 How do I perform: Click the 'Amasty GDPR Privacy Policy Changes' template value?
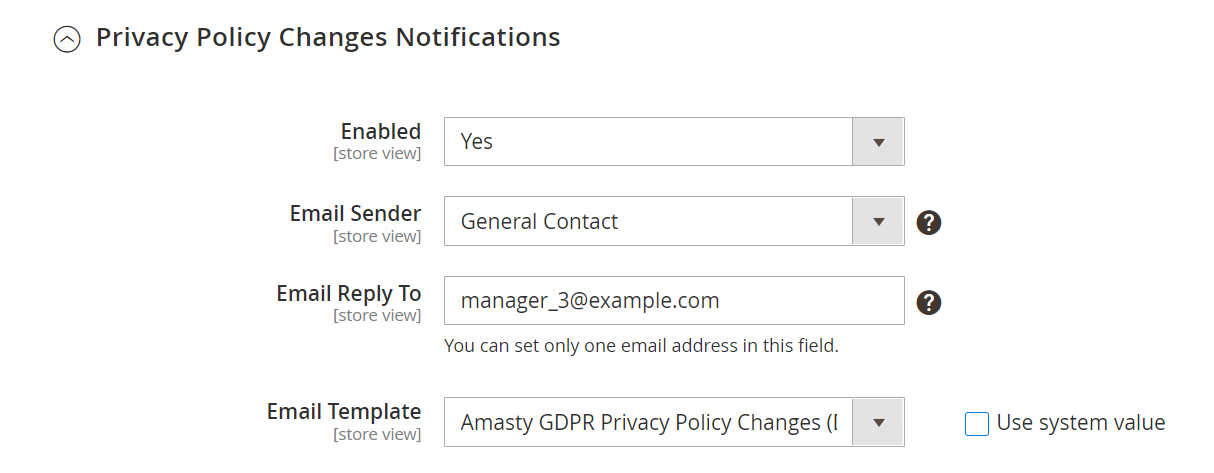click(647, 423)
